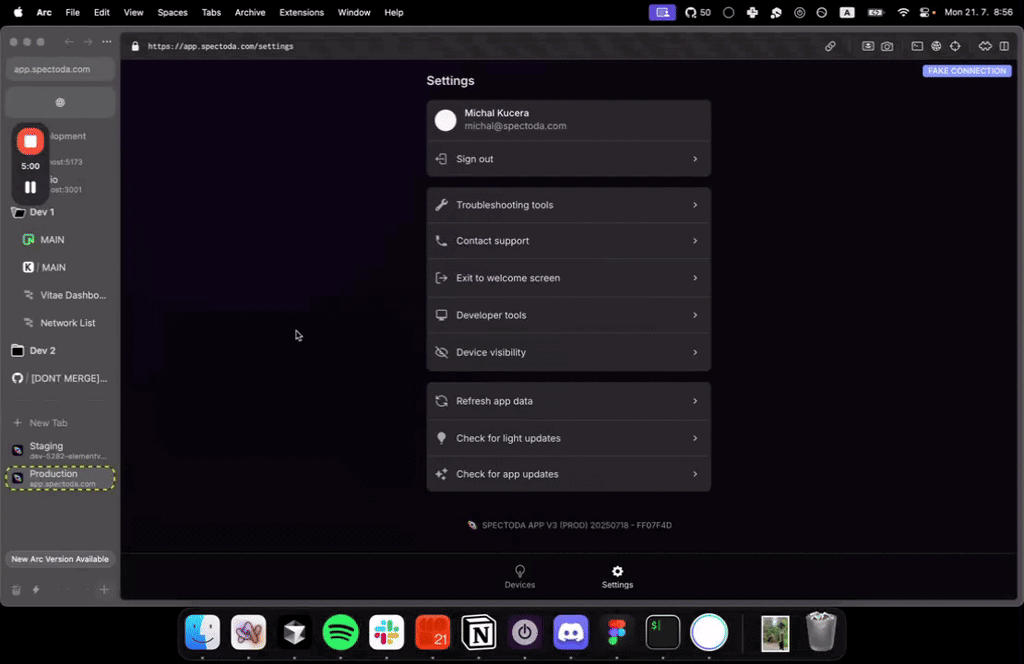Click the Contact support phone icon
Viewport: 1024px width, 664px height.
441,241
